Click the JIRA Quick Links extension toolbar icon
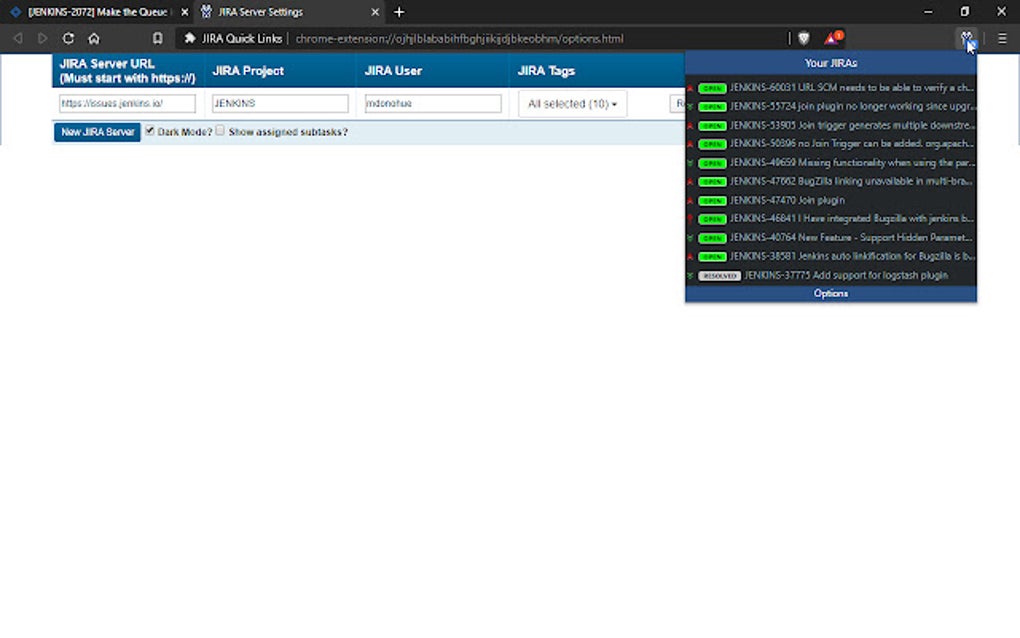The image size is (1020, 638). [966, 38]
